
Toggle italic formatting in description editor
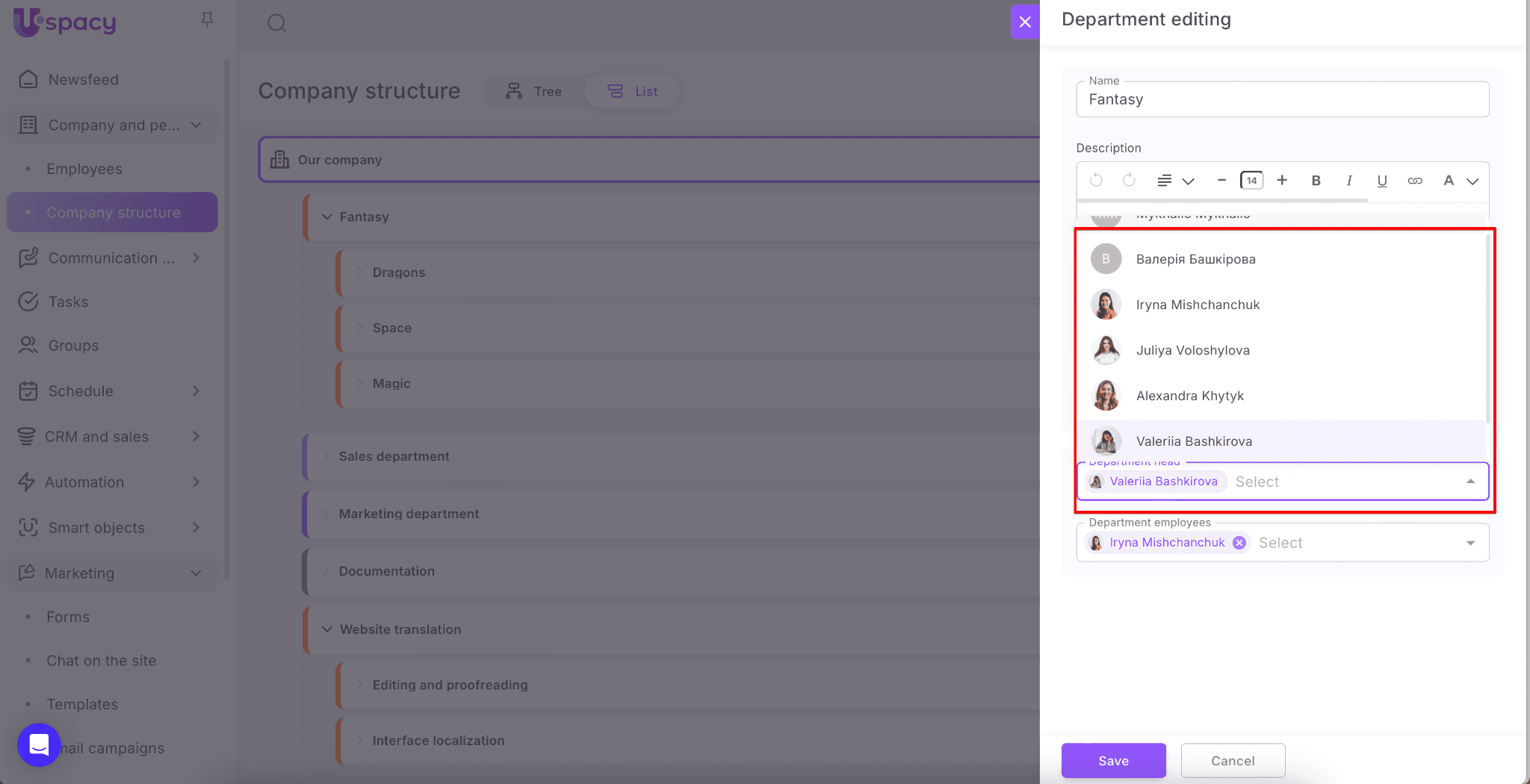coord(1348,180)
